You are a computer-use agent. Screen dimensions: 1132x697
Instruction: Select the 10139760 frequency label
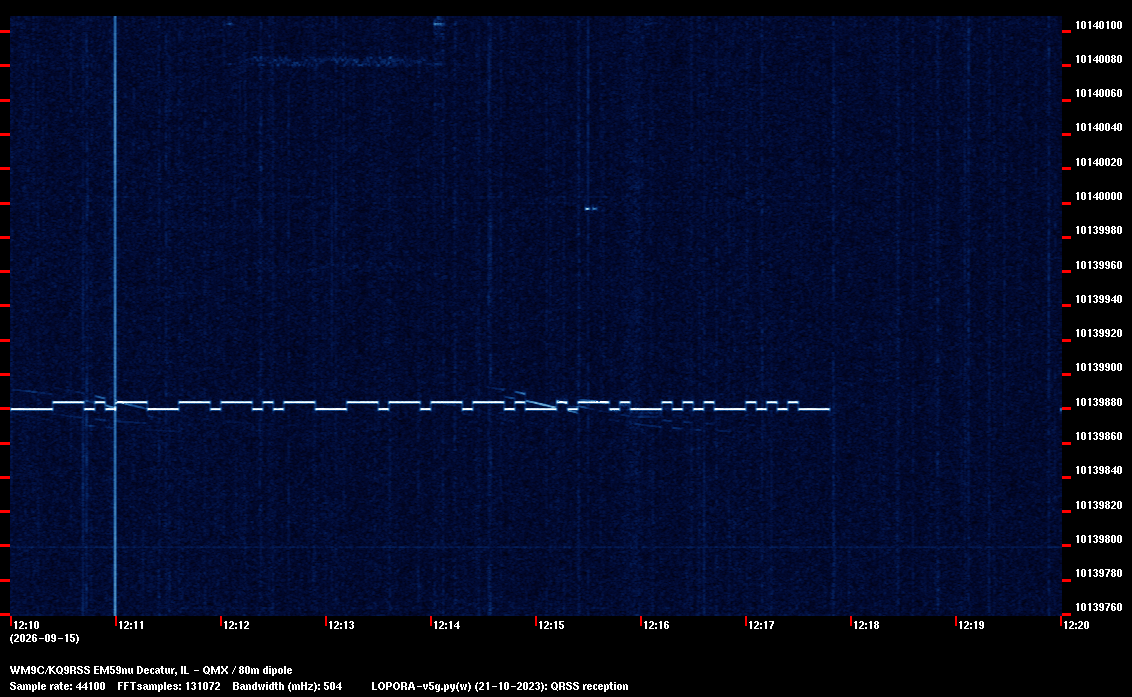point(1099,607)
